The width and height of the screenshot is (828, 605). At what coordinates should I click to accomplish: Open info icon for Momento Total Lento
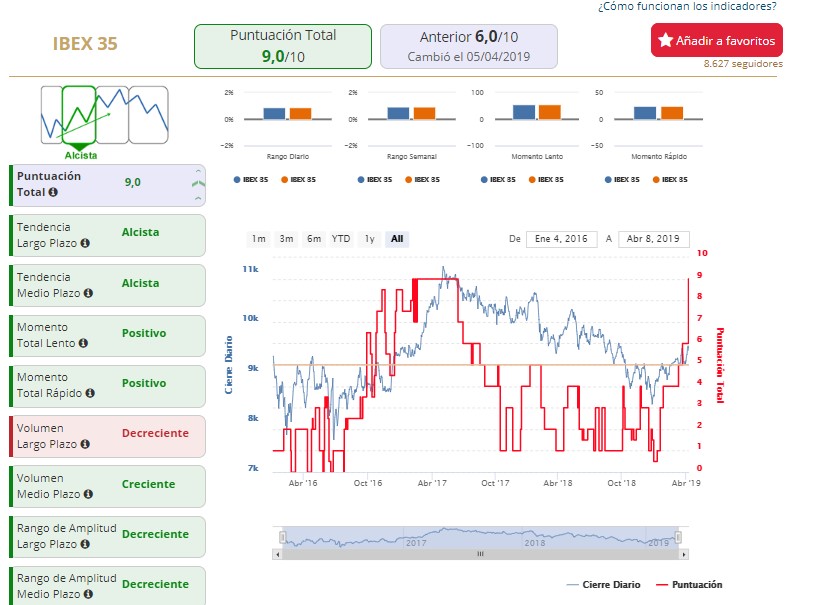click(83, 343)
